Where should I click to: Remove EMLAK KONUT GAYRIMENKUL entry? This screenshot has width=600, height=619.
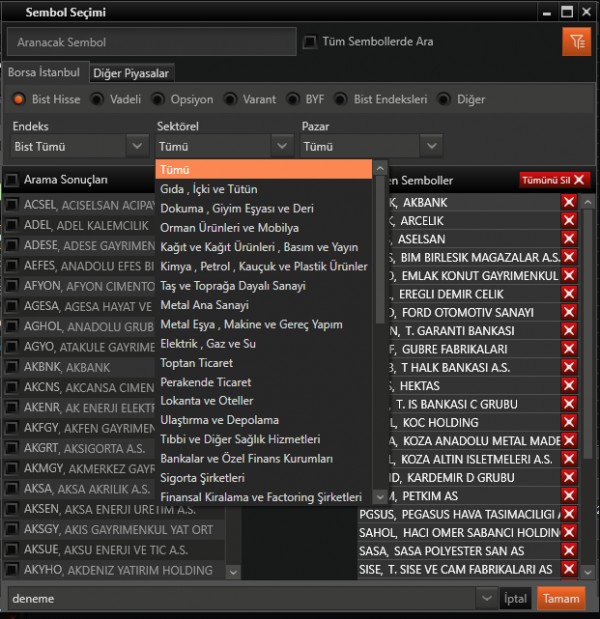569,275
